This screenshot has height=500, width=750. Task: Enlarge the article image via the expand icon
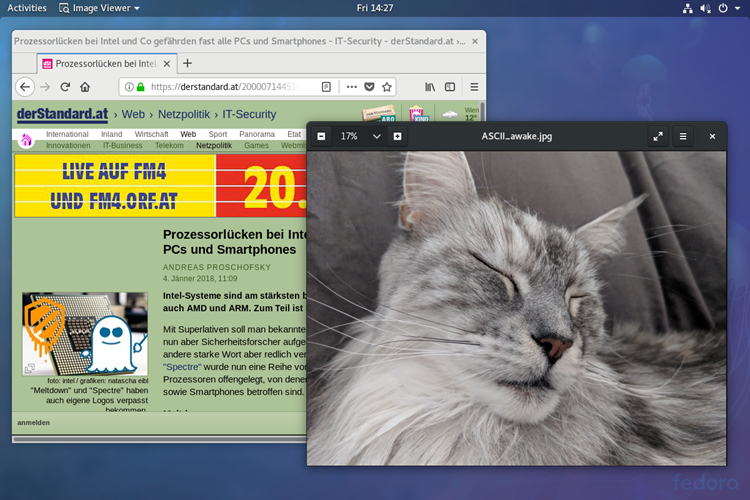click(30, 368)
